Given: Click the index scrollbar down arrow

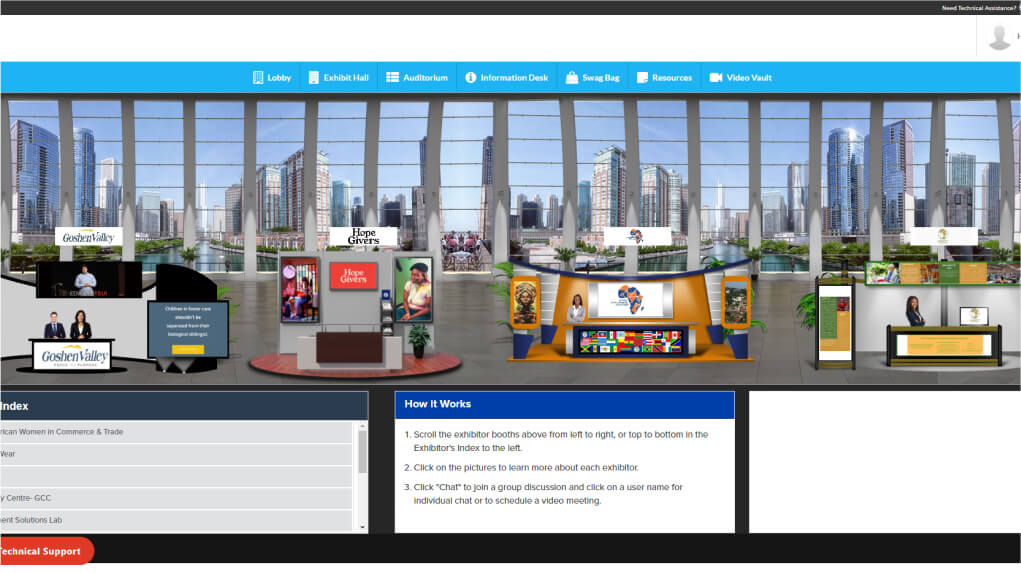Looking at the screenshot, I should click(363, 527).
